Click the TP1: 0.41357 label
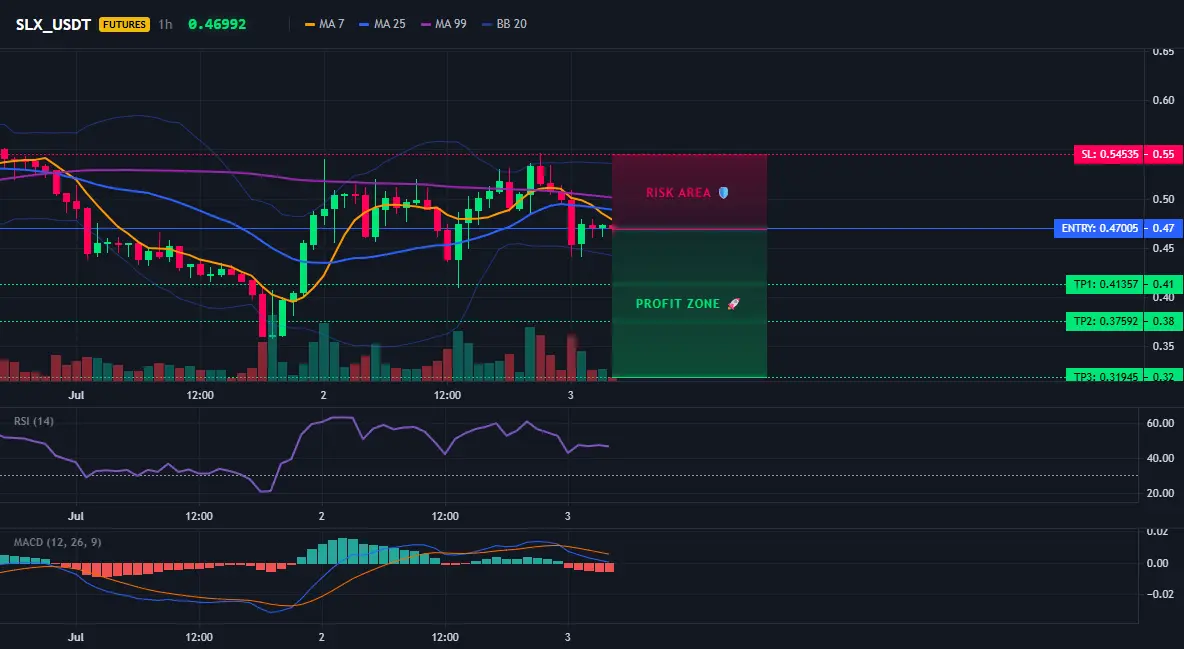The width and height of the screenshot is (1184, 649). coord(1104,285)
